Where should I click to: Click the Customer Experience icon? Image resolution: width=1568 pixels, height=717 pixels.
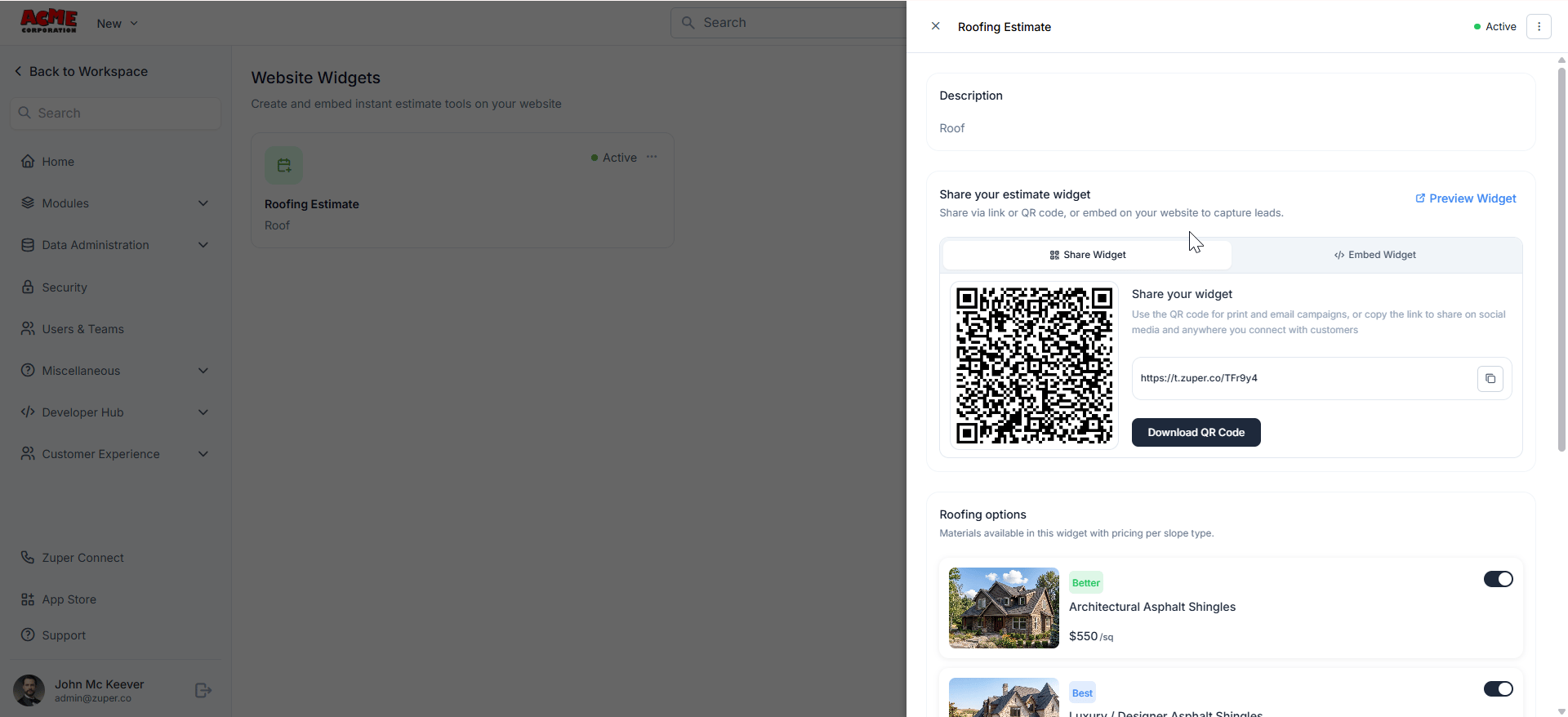[x=28, y=453]
